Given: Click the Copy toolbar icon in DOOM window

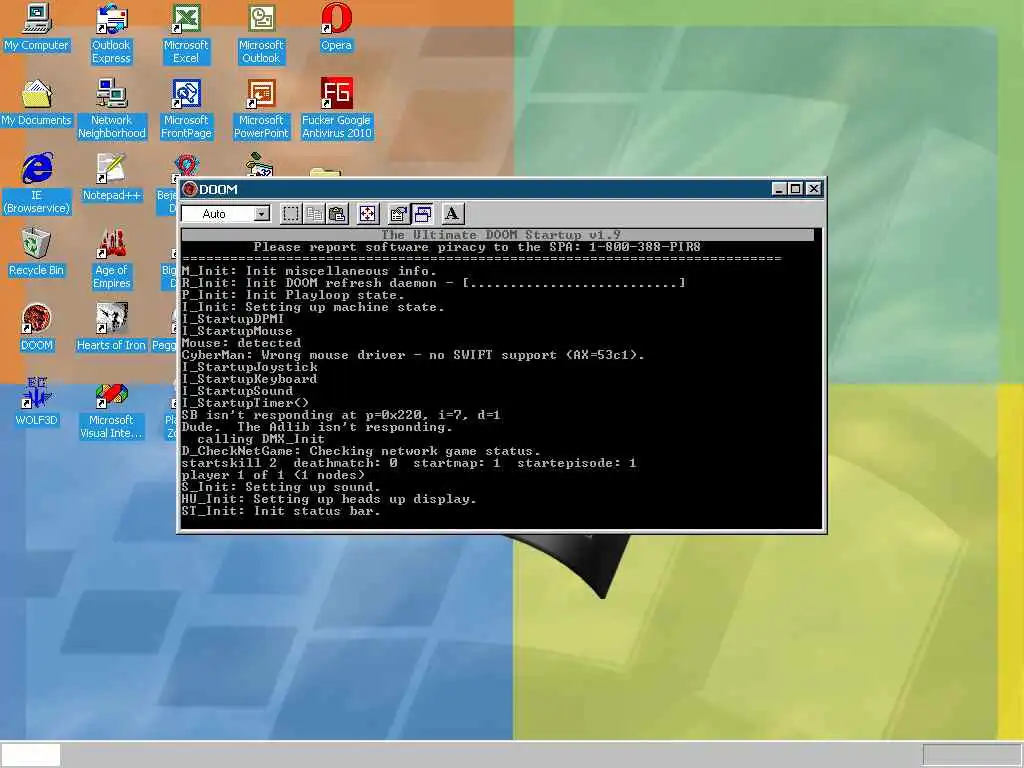Looking at the screenshot, I should coord(315,214).
